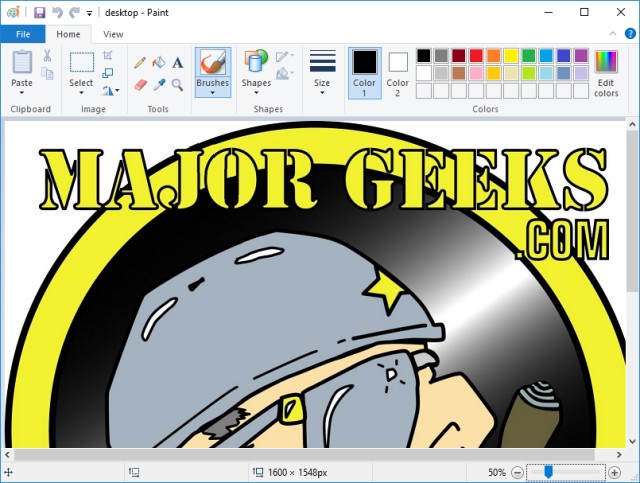
Task: Click the Crop icon in Image group
Action: [108, 55]
